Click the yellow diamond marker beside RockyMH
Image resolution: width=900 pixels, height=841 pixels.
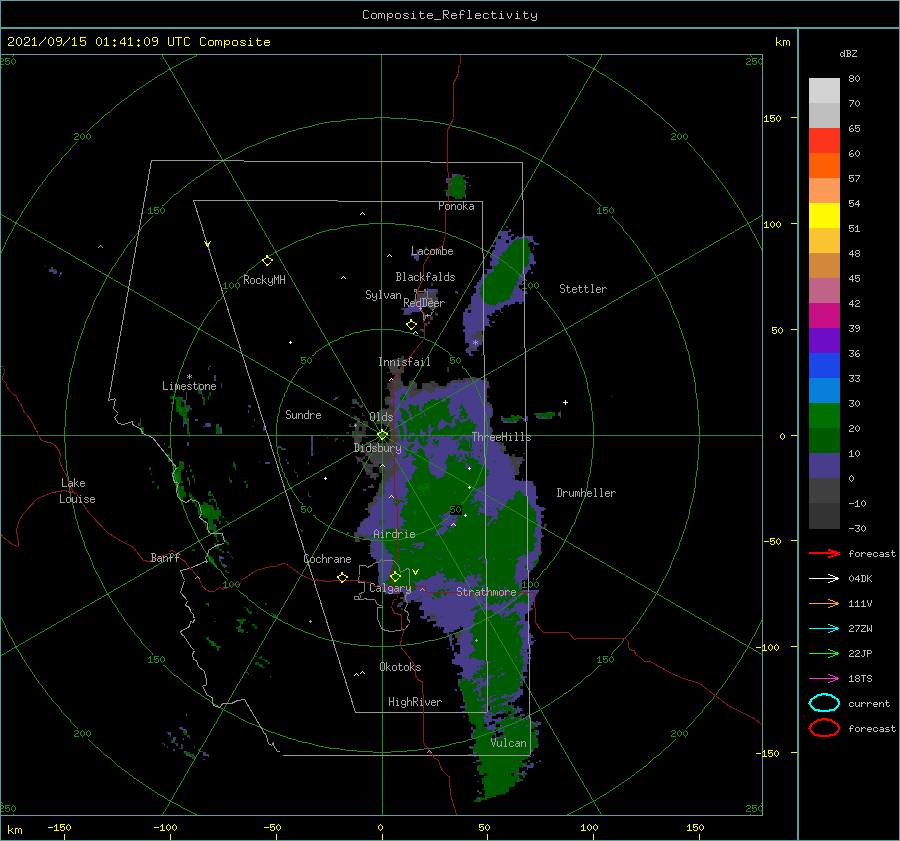pyautogui.click(x=267, y=261)
